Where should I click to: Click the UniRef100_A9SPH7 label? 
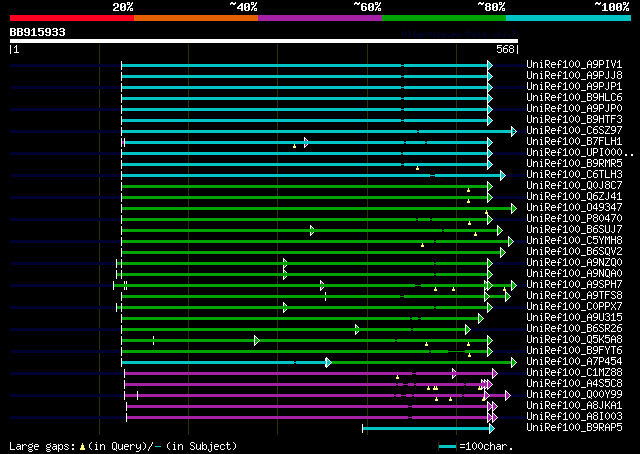(574, 285)
